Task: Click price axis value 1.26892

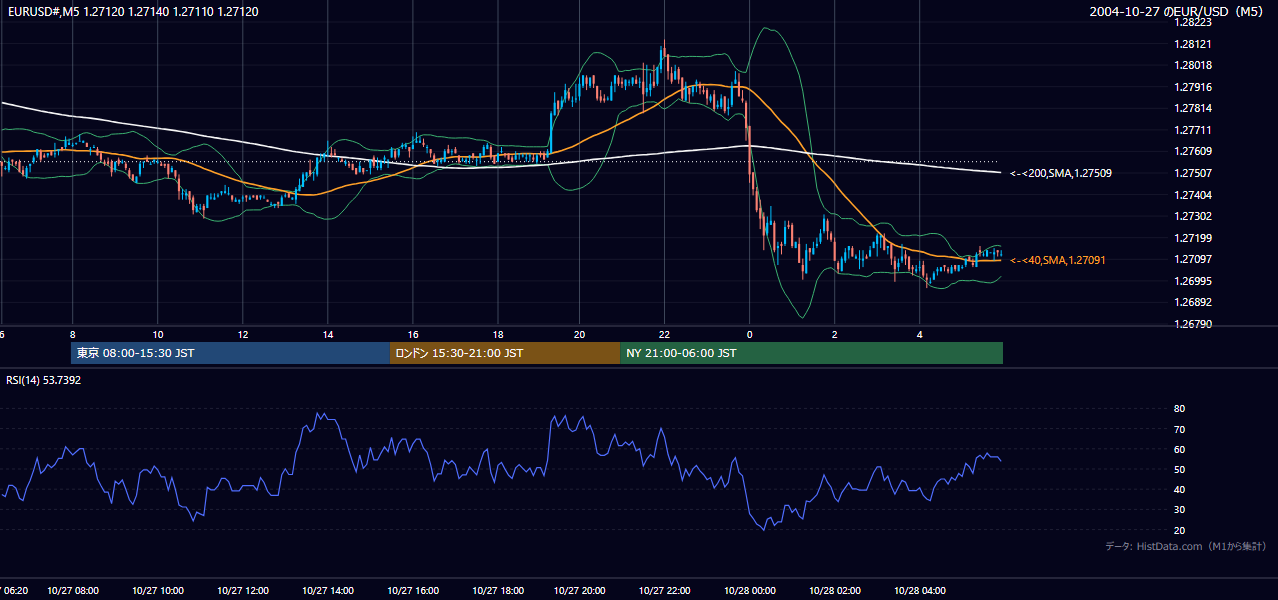Action: [x=1195, y=302]
